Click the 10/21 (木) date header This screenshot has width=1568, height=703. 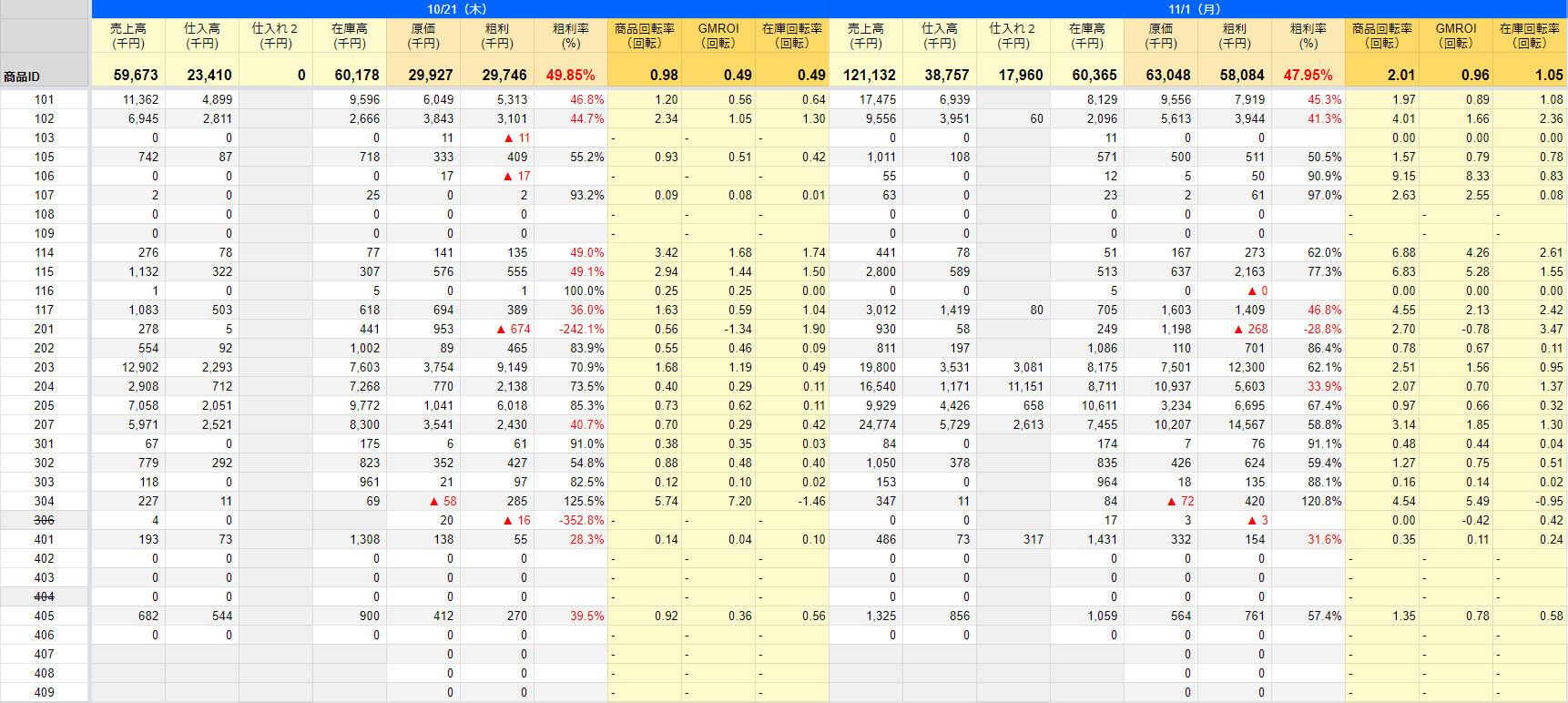tap(456, 9)
